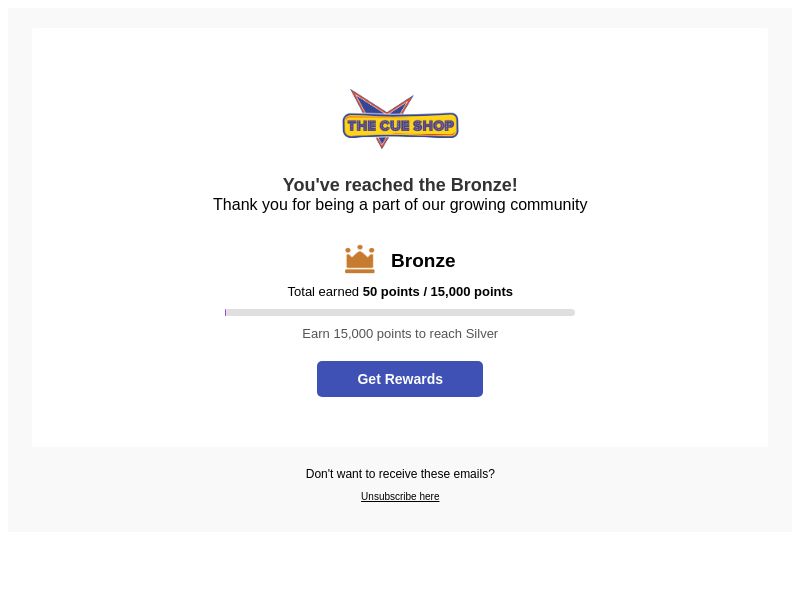Click "Don't want to receive these emails?" text

pos(400,474)
